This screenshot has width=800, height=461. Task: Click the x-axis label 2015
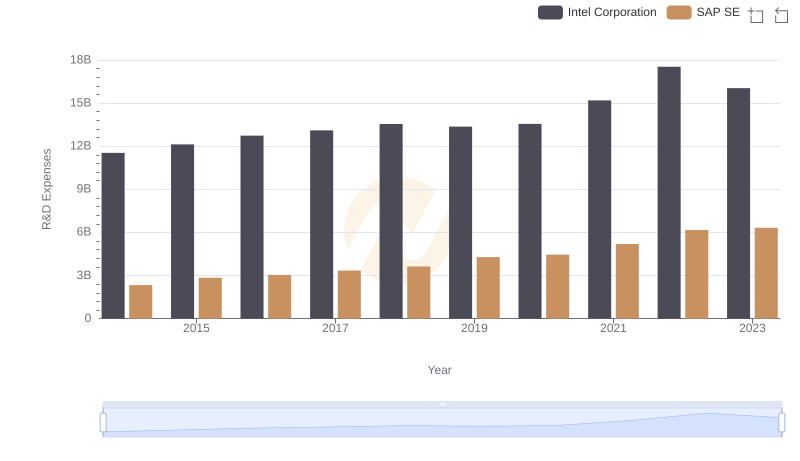196,328
